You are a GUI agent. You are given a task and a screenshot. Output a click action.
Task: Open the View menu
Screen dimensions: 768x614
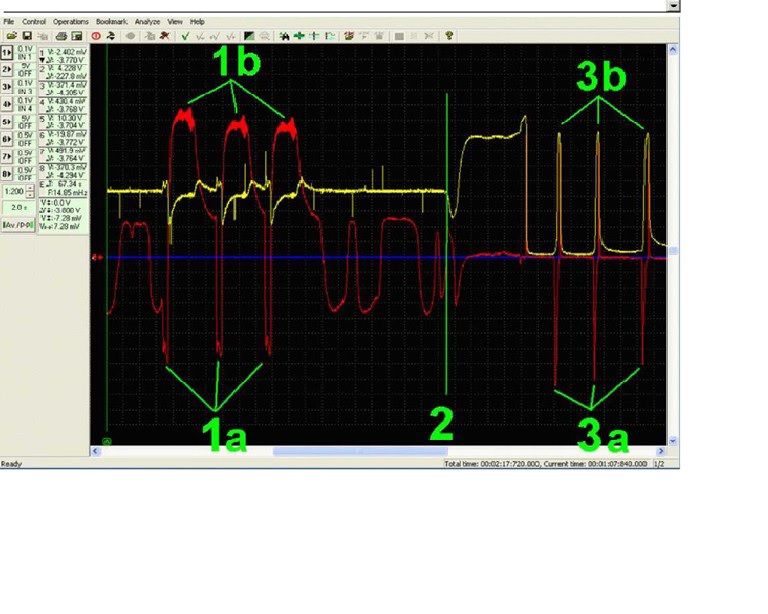click(175, 22)
